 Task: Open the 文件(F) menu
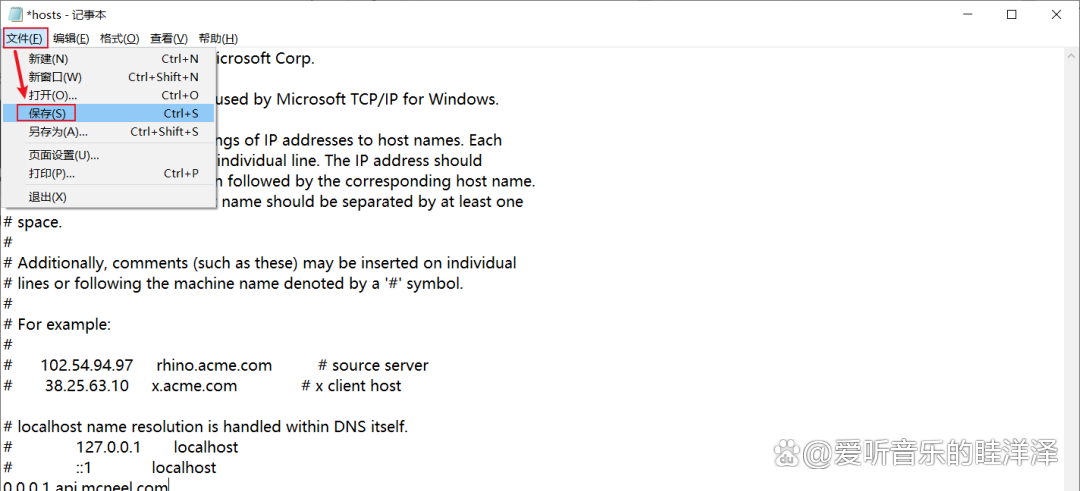[24, 38]
